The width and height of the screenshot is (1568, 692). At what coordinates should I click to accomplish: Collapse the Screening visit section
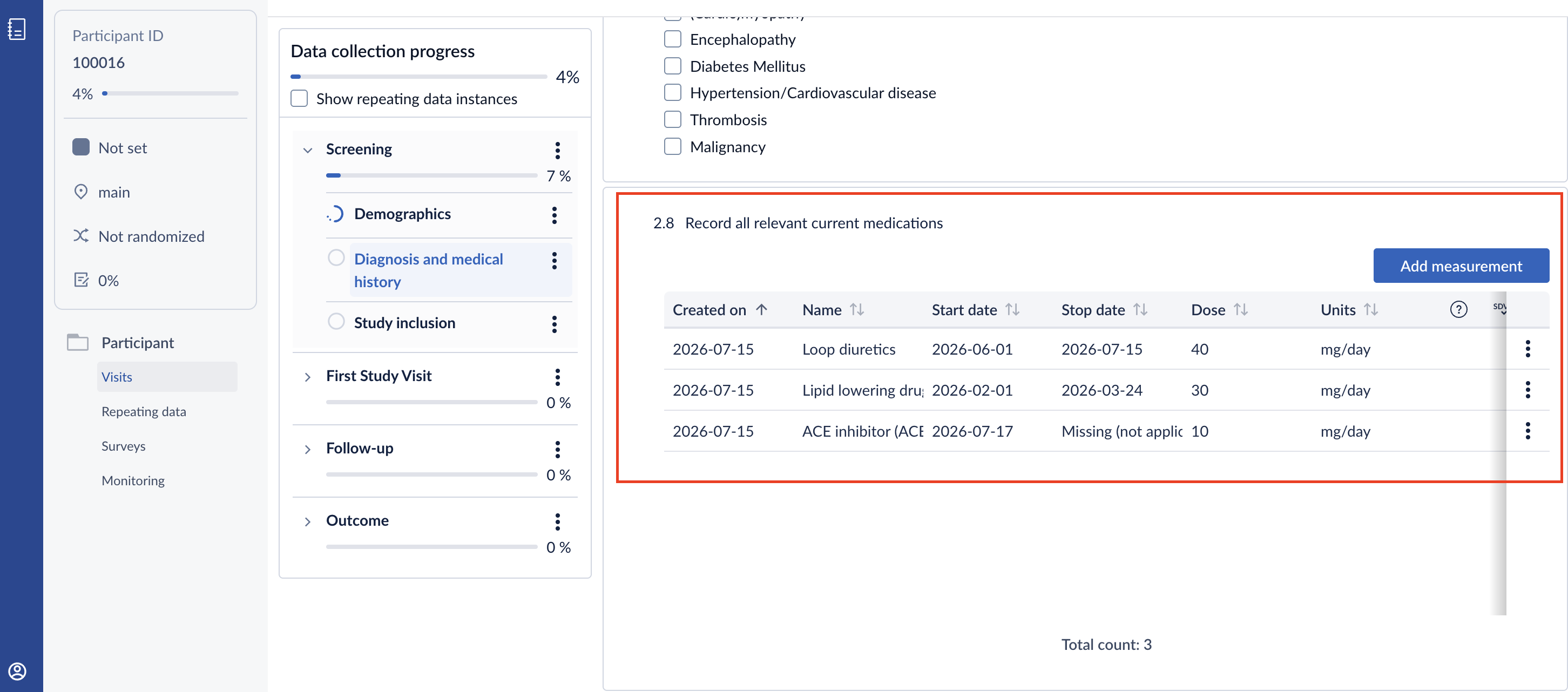coord(308,150)
